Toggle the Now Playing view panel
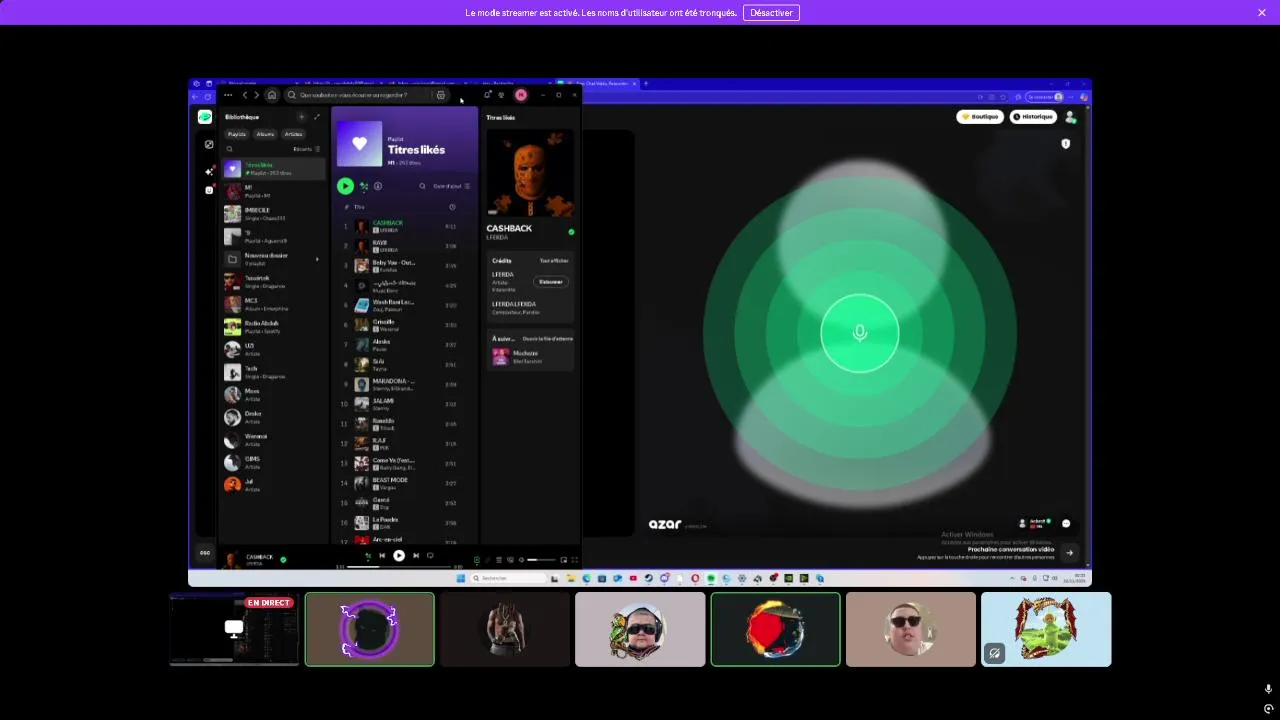1280x720 pixels. tap(477, 560)
